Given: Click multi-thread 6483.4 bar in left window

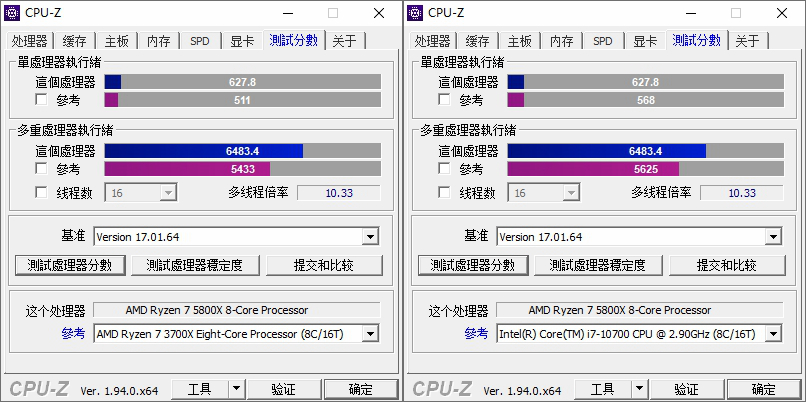Looking at the screenshot, I should 243,151.
